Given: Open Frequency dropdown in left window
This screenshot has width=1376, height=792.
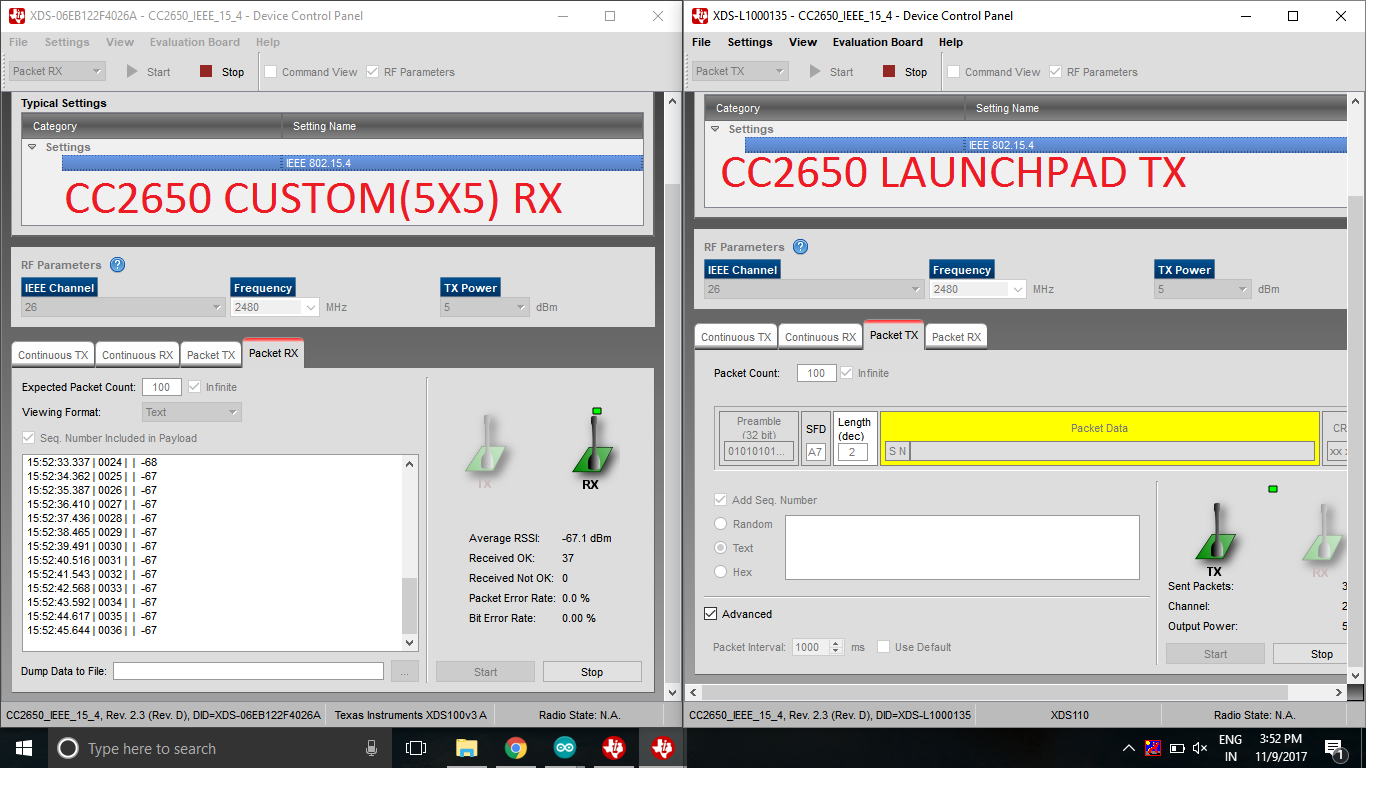Looking at the screenshot, I should (274, 307).
